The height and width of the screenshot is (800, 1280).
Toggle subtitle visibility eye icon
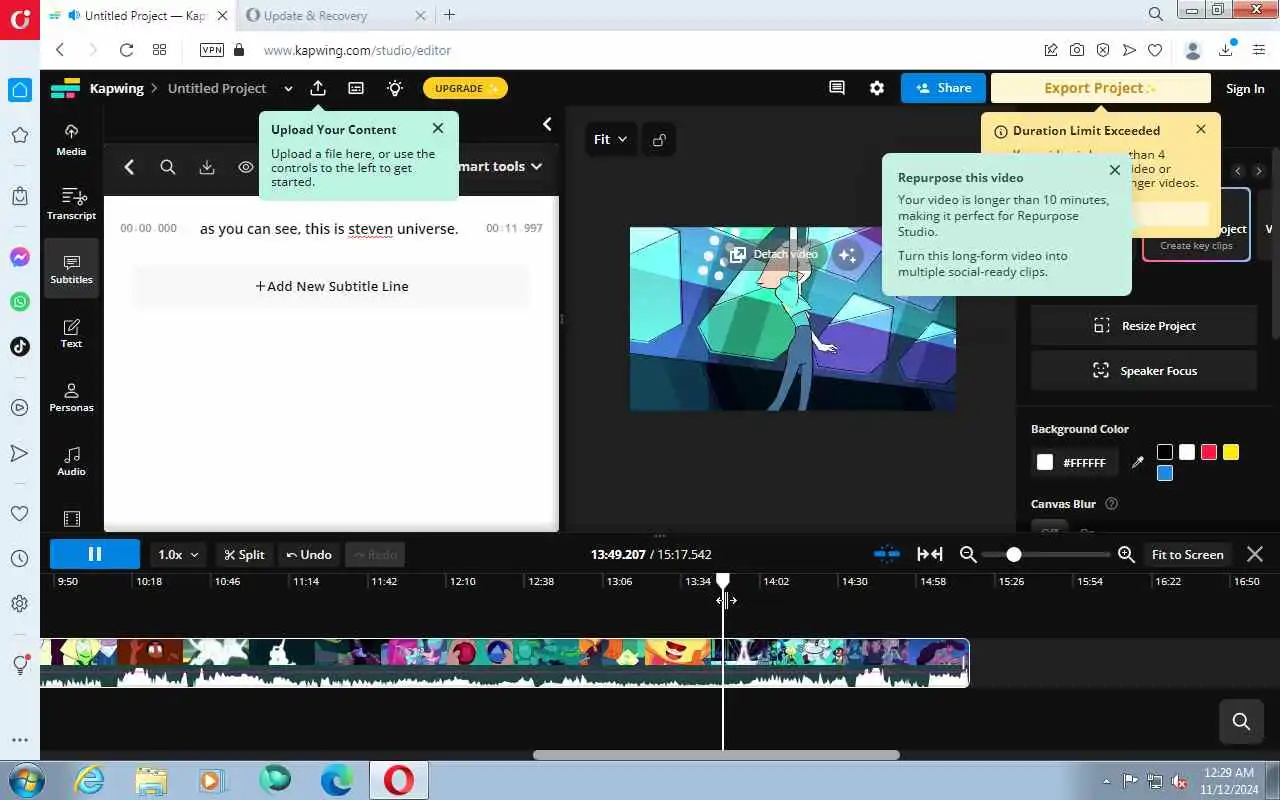pos(246,167)
